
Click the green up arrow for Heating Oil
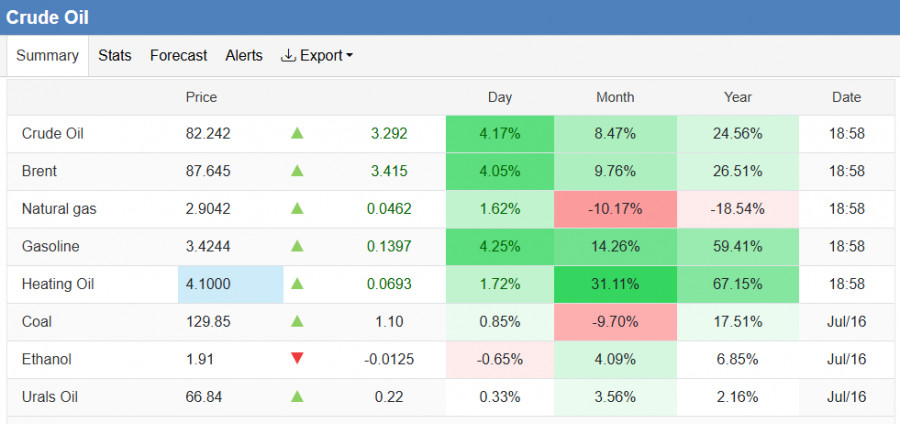point(297,284)
